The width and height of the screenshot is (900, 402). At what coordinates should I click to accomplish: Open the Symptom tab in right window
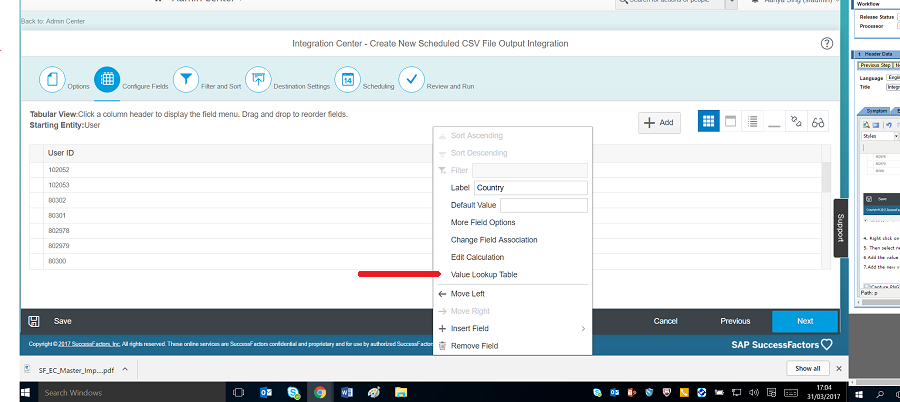[x=876, y=111]
